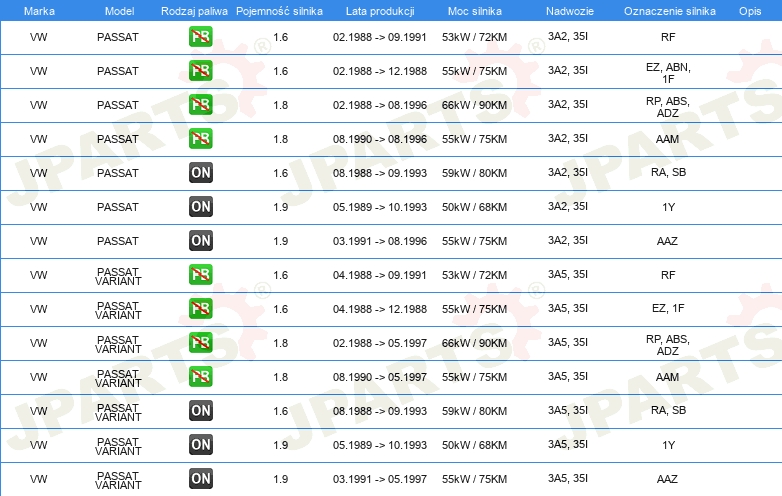Viewport: 782px width, 496px height.
Task: Click petrol fuel icon in PASSAT RF row
Action: click(x=200, y=36)
